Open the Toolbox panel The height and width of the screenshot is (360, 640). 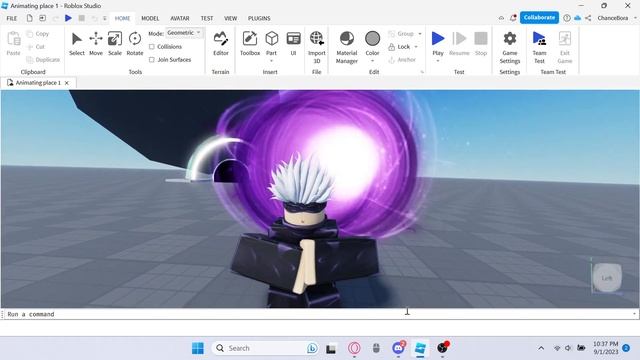(250, 43)
